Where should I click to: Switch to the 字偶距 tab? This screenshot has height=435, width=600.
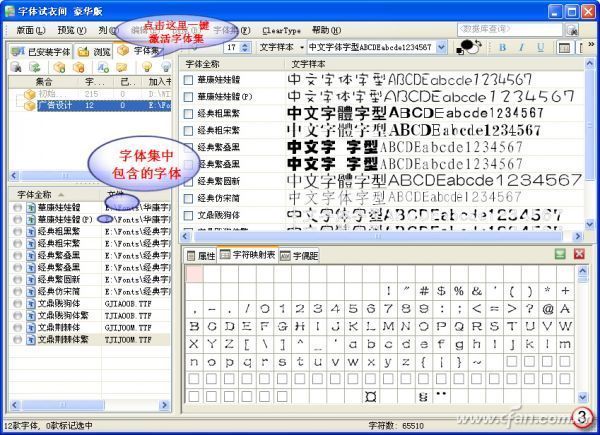(299, 255)
